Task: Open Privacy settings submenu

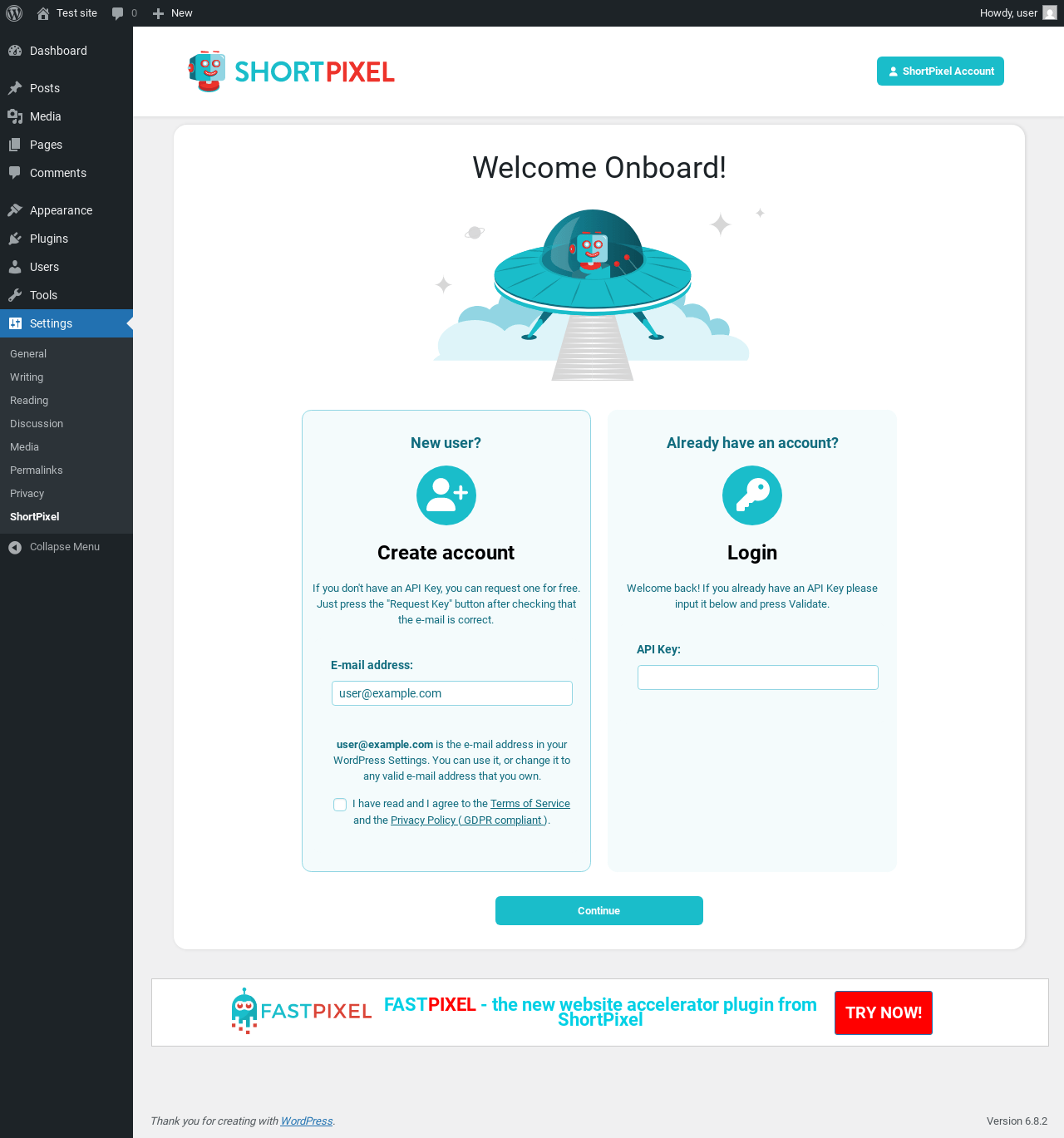Action: (27, 494)
